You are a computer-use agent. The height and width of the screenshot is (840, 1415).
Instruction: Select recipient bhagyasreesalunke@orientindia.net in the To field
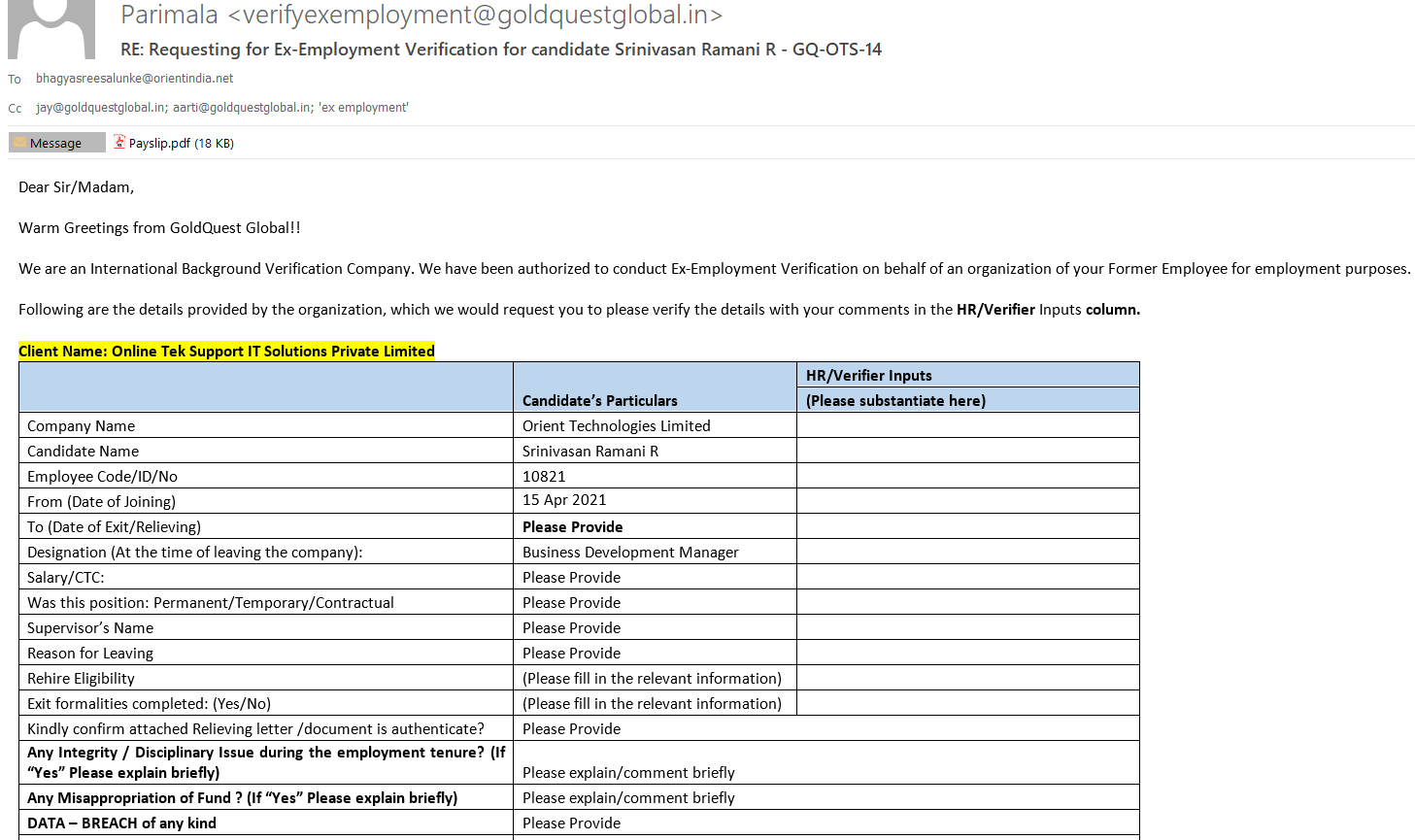tap(135, 79)
